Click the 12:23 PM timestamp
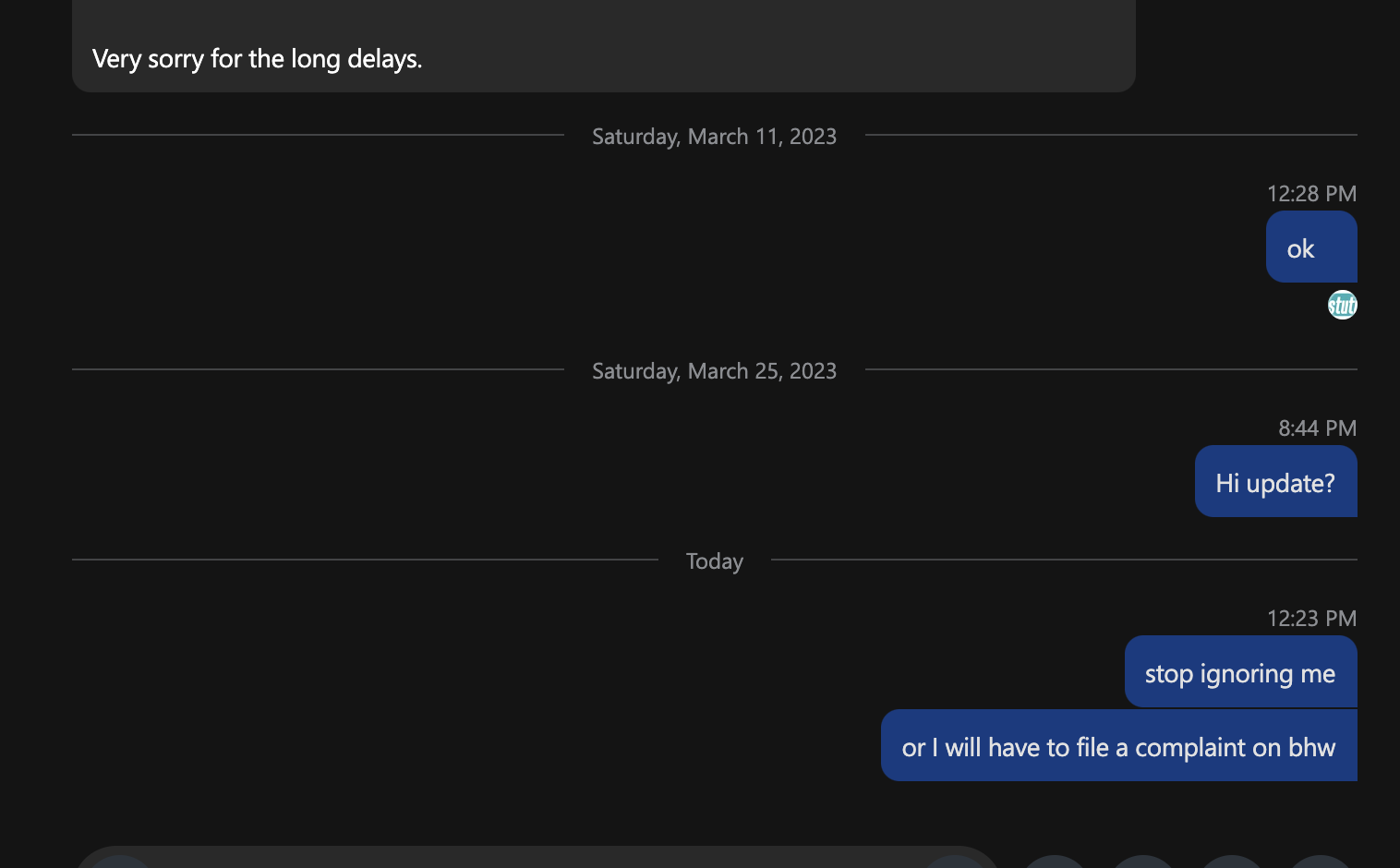 click(1311, 618)
